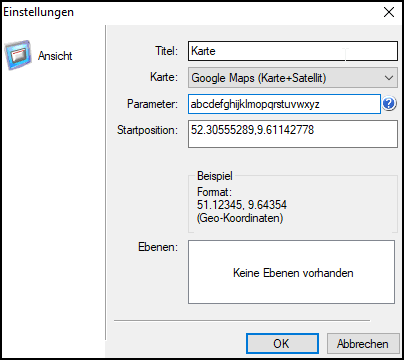Select the Keine Ebenen vorhanden text
This screenshot has height=360, width=404.
293,273
